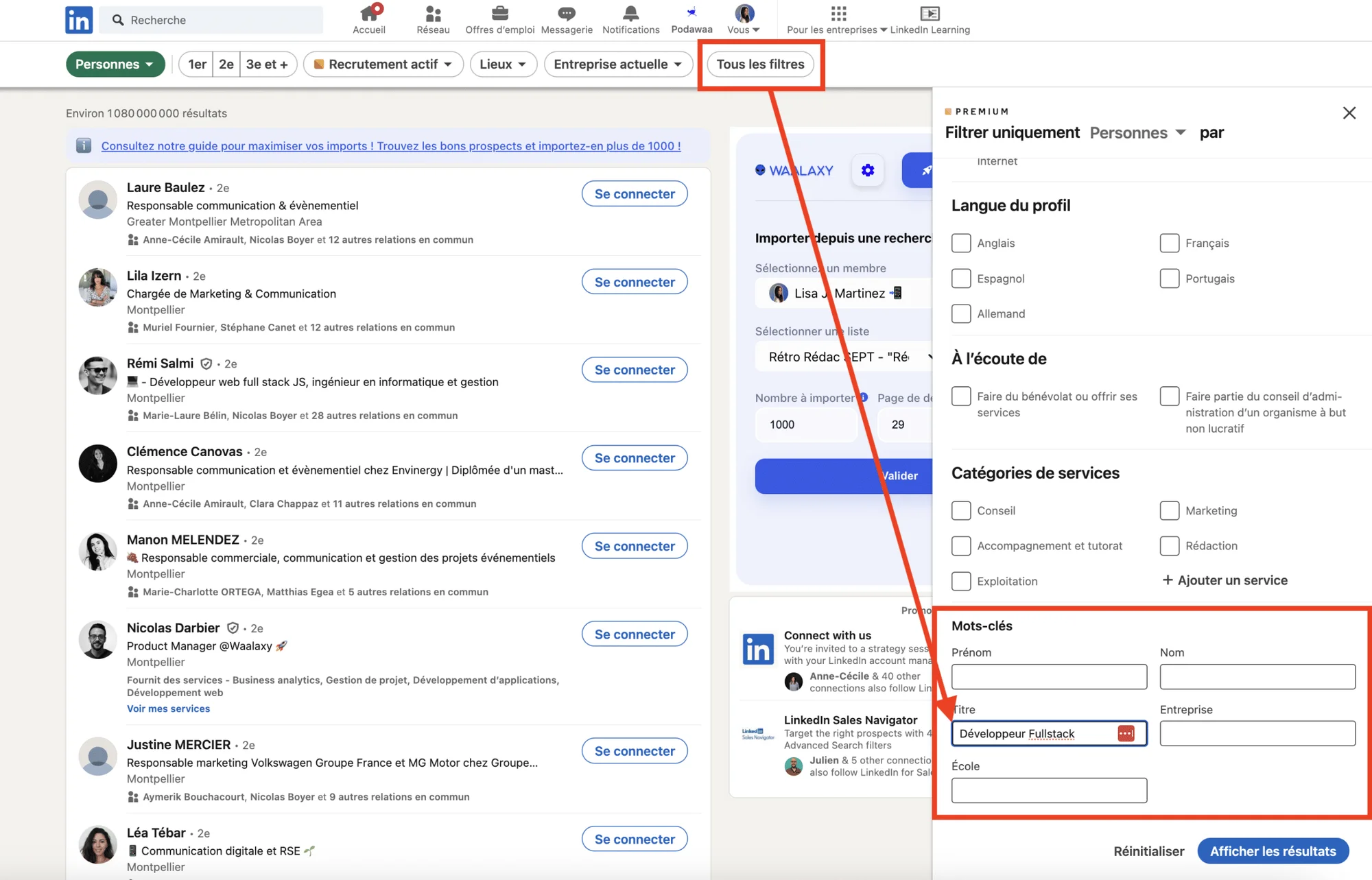The height and width of the screenshot is (880, 1372).
Task: Enable the Conseil service checkbox
Action: (961, 510)
